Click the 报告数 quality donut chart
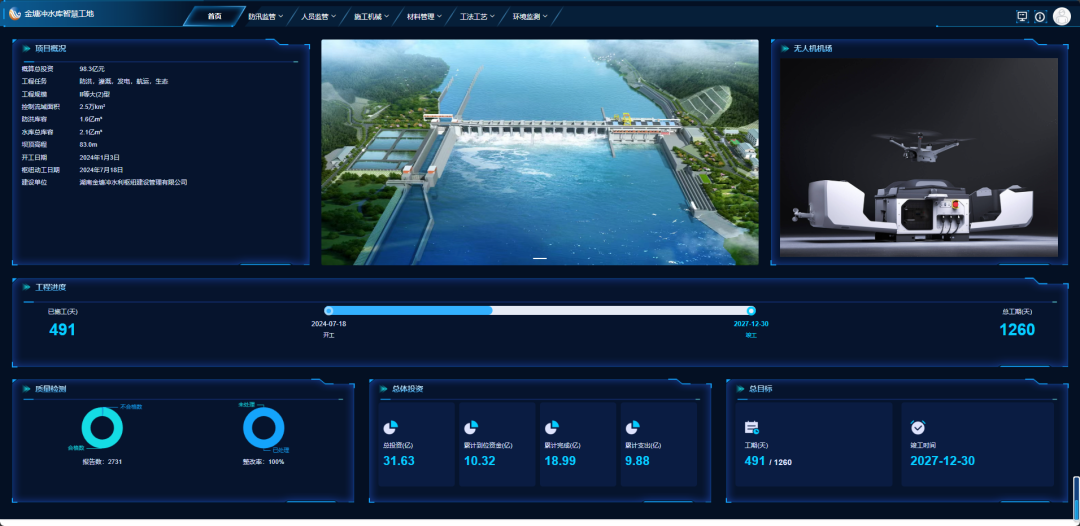Viewport: 1080px width, 526px height. point(101,428)
